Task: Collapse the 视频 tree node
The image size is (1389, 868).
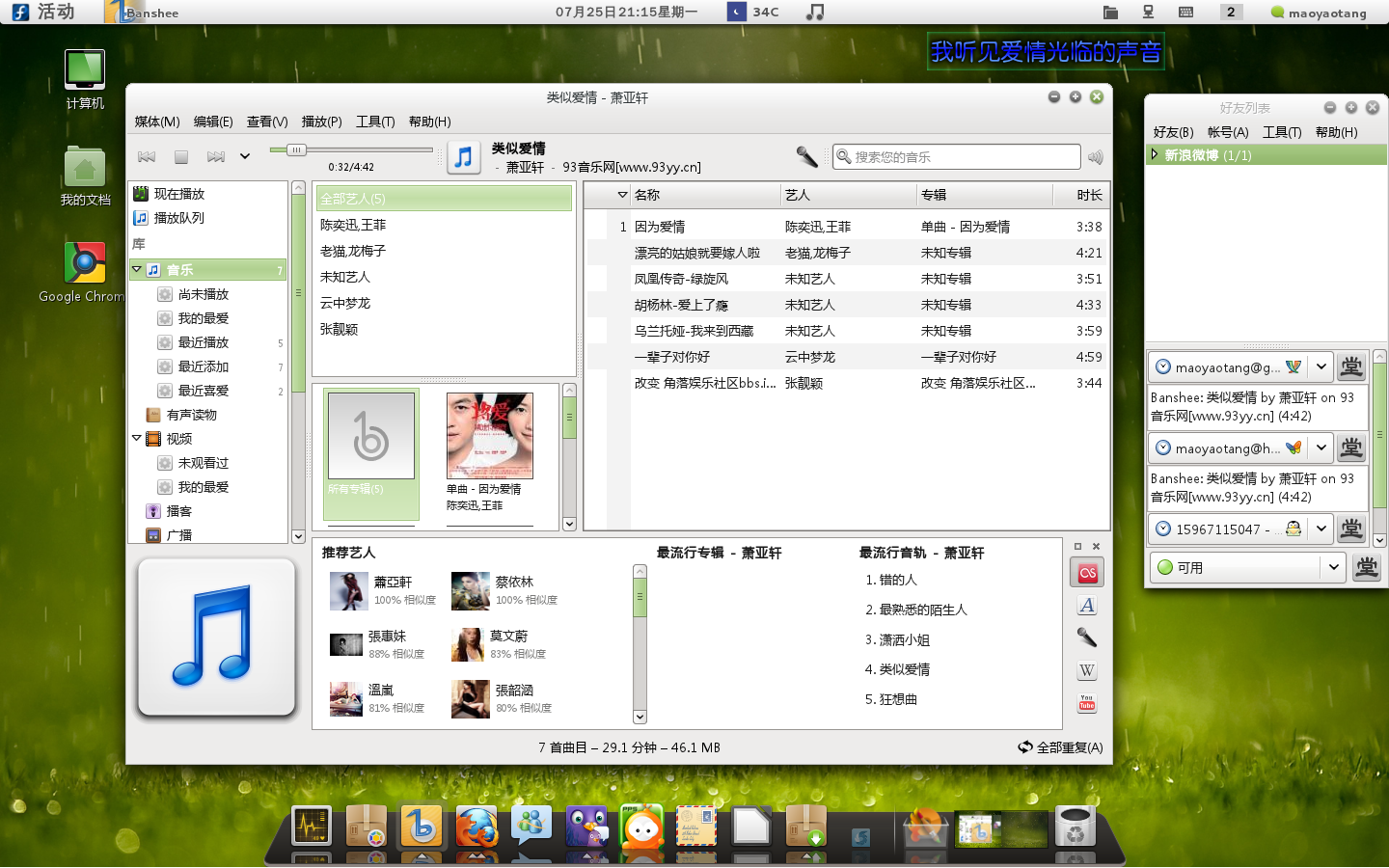Action: click(x=137, y=439)
